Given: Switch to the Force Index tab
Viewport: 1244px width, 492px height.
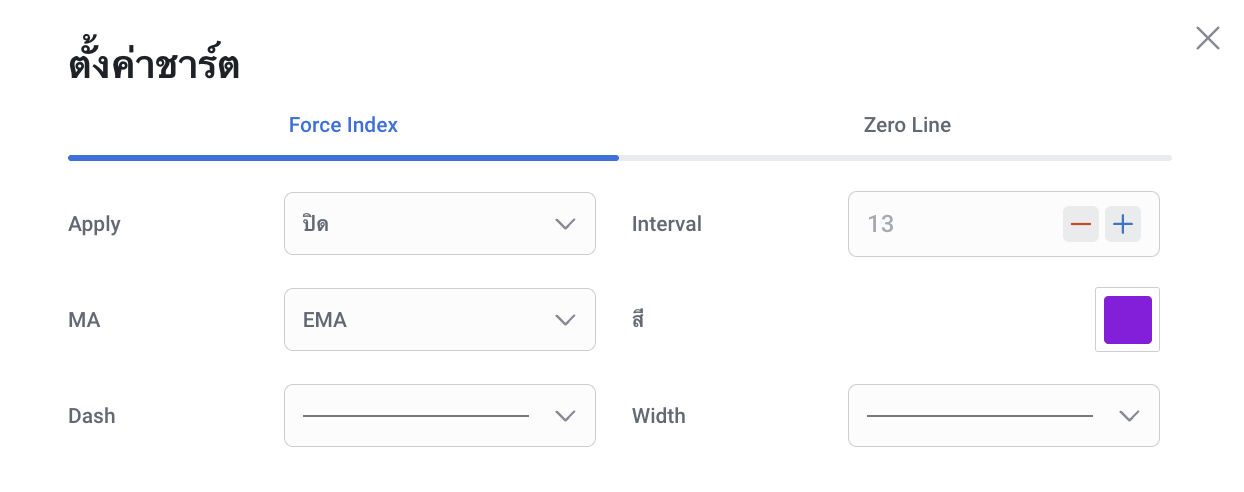Looking at the screenshot, I should (343, 126).
